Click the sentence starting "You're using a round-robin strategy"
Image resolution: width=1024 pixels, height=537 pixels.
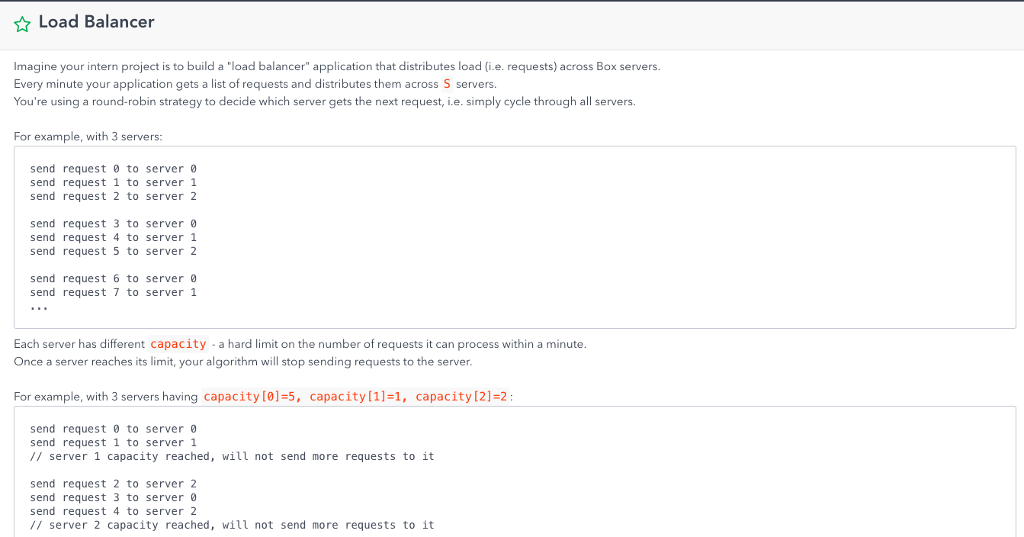point(325,101)
